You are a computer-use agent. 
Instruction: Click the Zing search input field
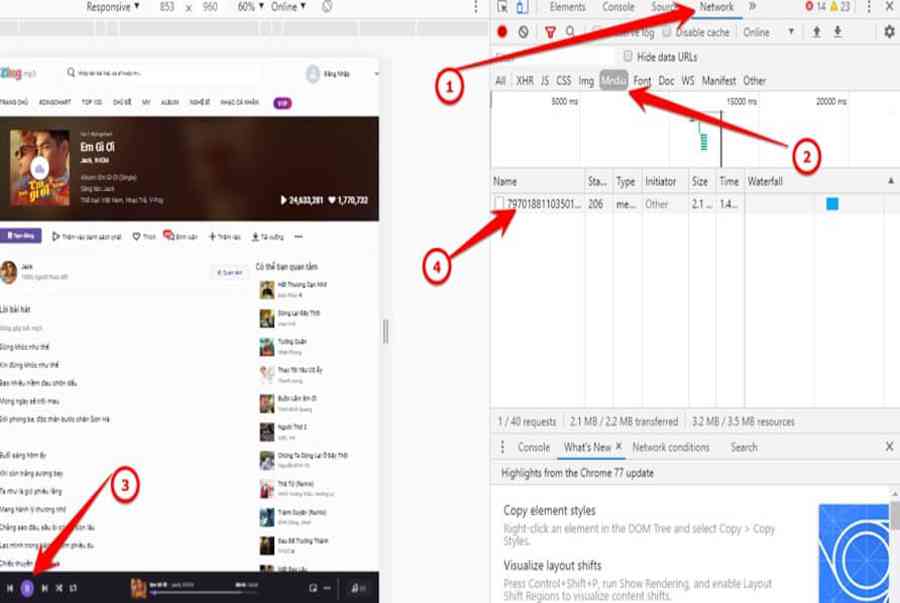180,73
